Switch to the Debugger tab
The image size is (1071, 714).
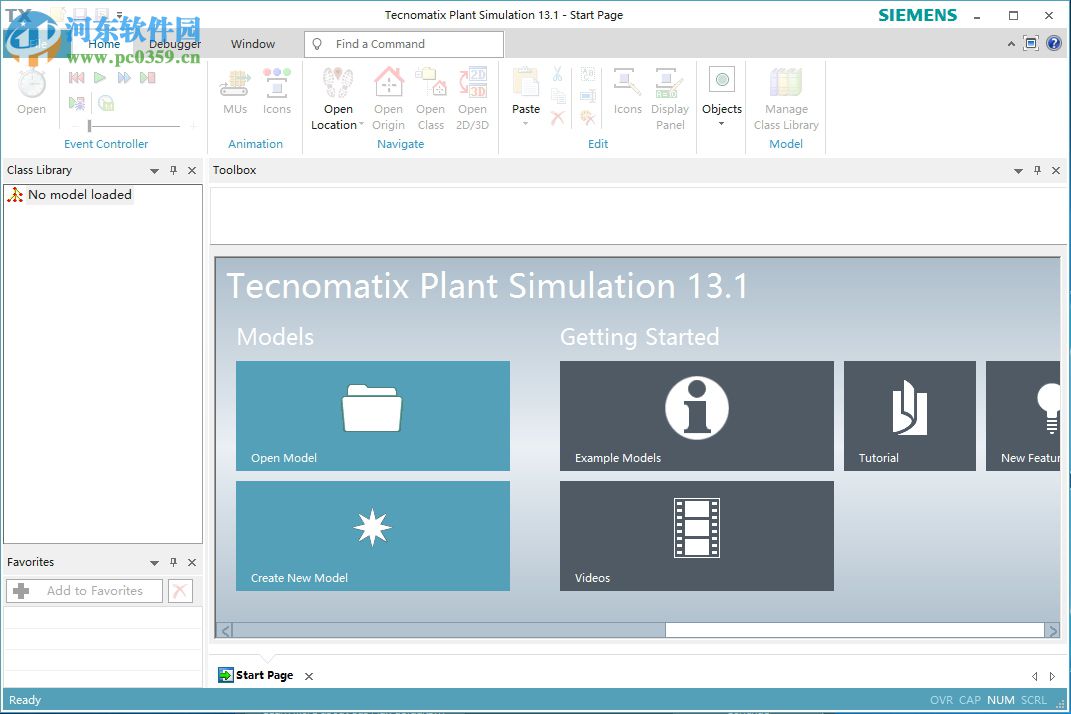175,44
